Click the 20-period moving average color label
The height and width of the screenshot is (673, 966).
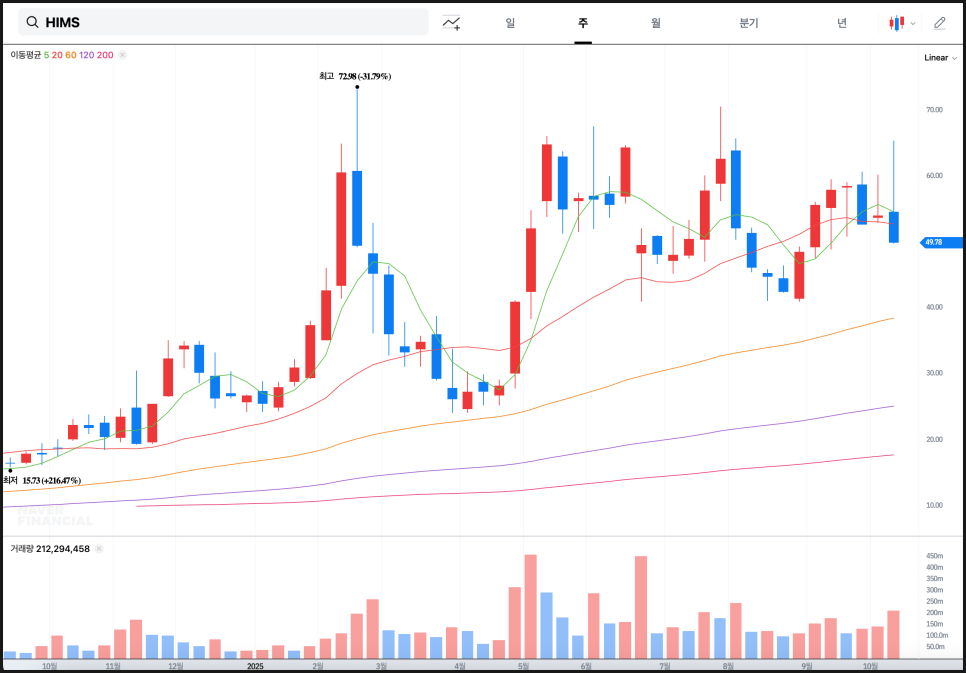coord(57,55)
